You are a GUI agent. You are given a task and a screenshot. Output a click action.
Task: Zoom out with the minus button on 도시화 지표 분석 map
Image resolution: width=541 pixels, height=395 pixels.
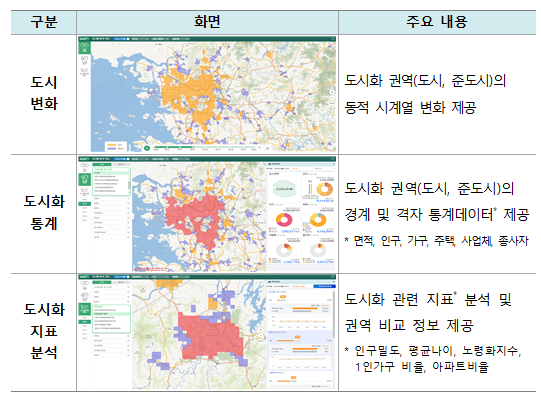[261, 335]
